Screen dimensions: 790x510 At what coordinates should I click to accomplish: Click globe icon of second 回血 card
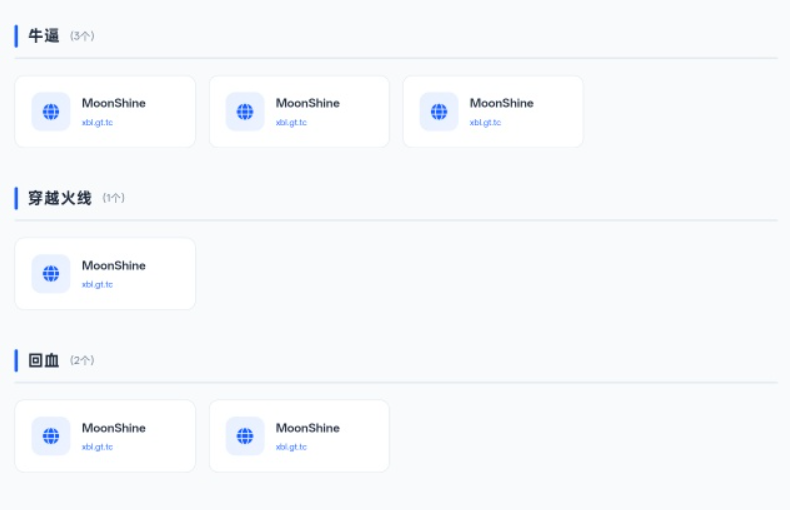click(245, 436)
